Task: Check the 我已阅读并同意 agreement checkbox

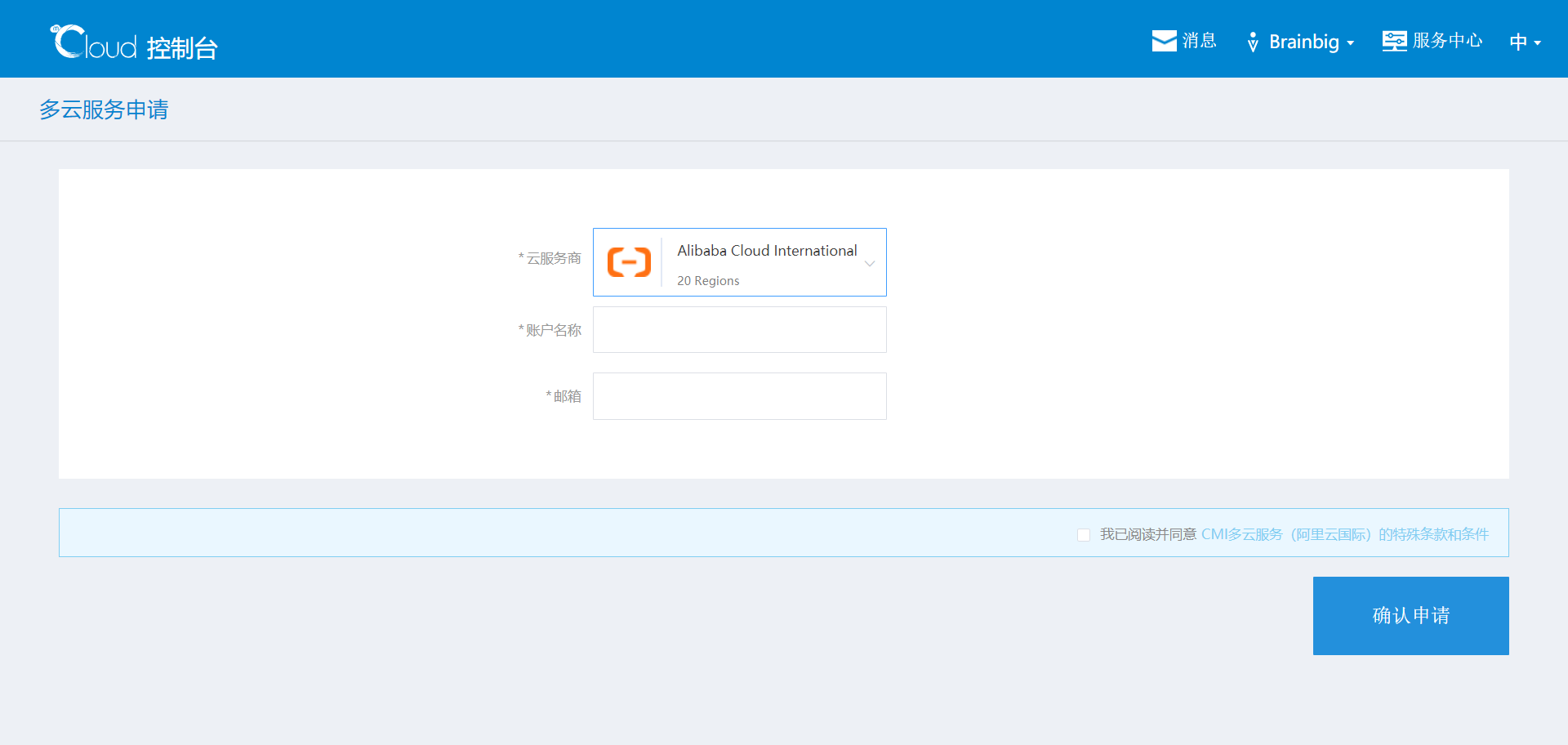Action: pyautogui.click(x=1084, y=535)
